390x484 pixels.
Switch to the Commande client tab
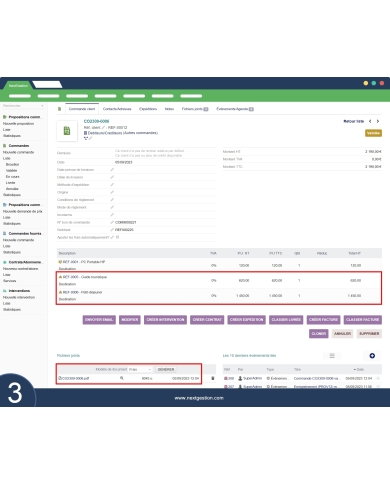82,109
